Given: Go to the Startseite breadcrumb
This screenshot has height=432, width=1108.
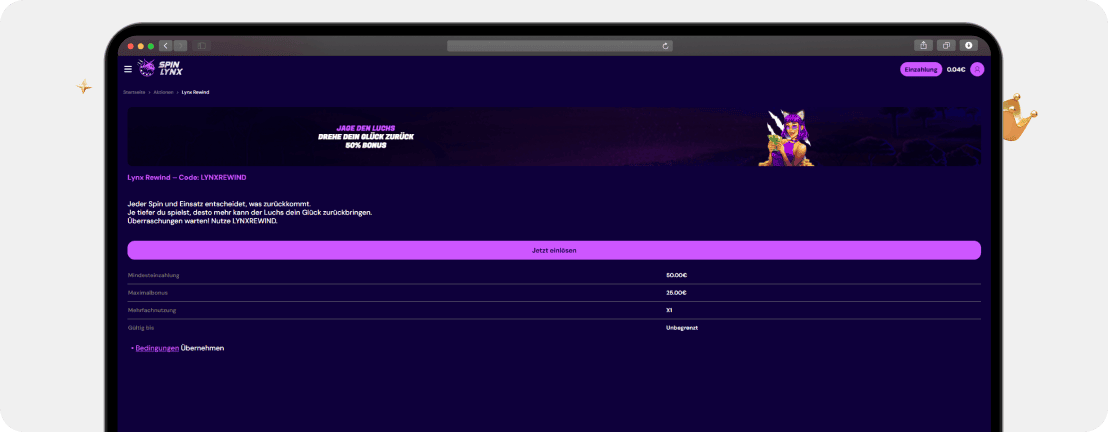Looking at the screenshot, I should click(134, 93).
